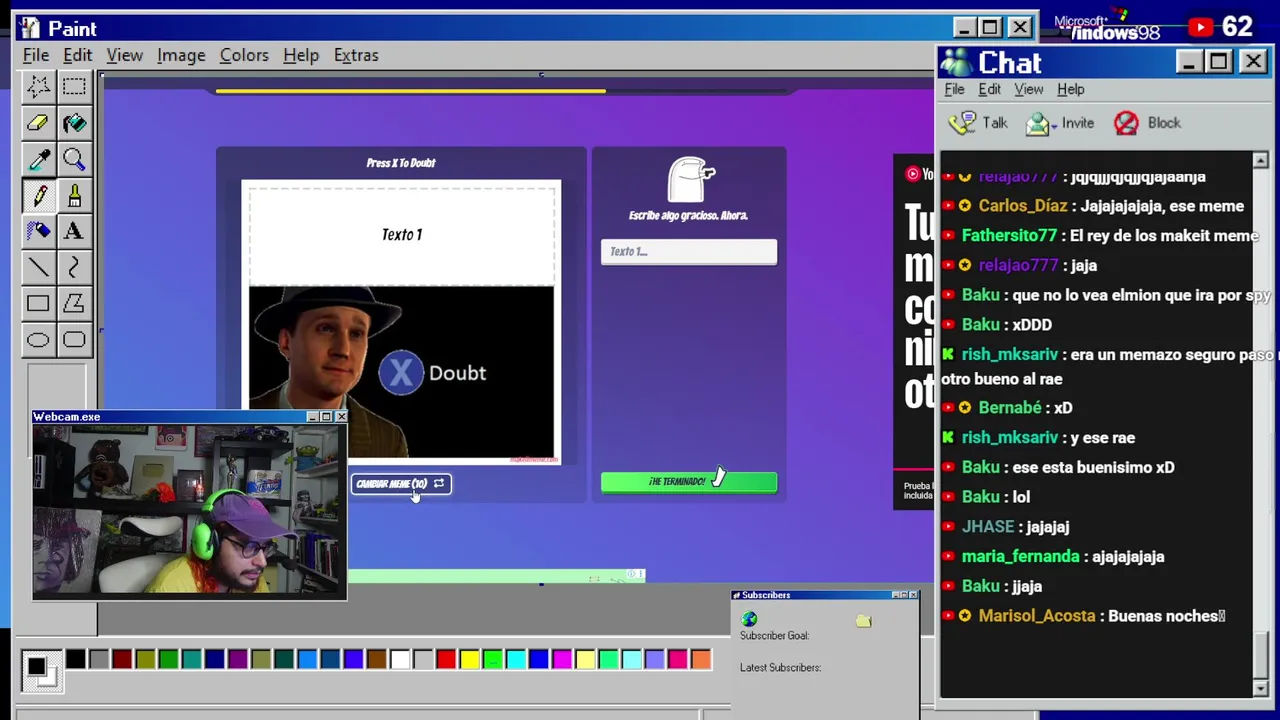The width and height of the screenshot is (1280, 720).
Task: Select the Text tool marked A
Action: pyautogui.click(x=74, y=231)
